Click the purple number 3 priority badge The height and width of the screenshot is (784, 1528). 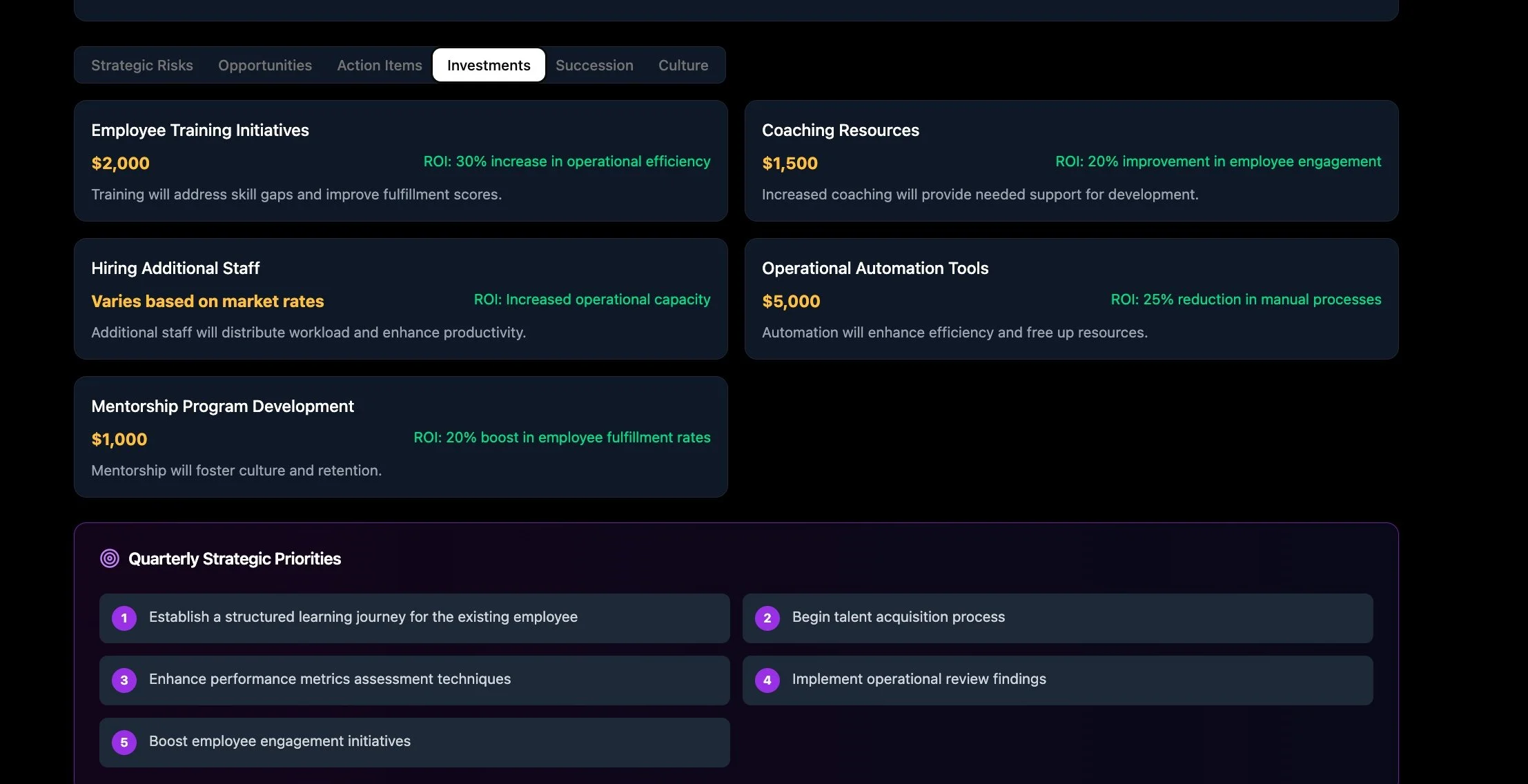click(124, 680)
